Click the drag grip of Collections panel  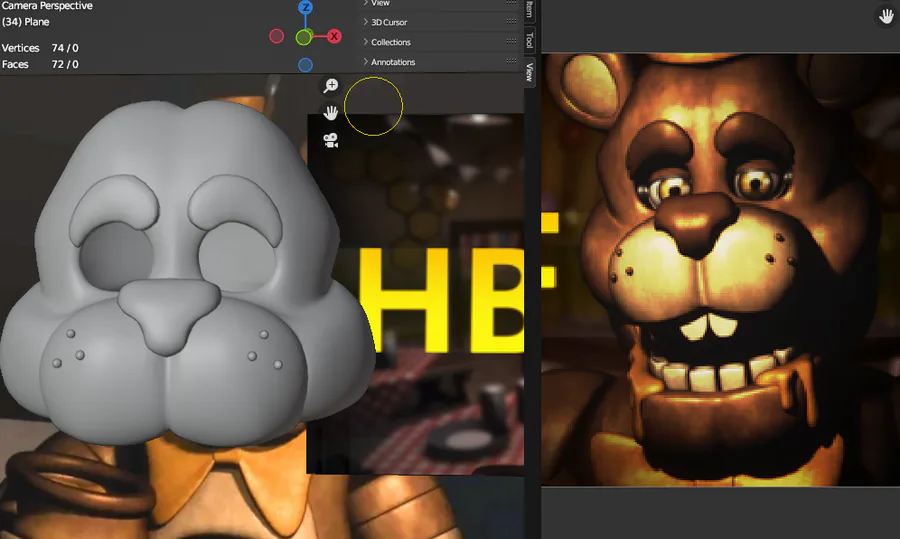click(511, 41)
